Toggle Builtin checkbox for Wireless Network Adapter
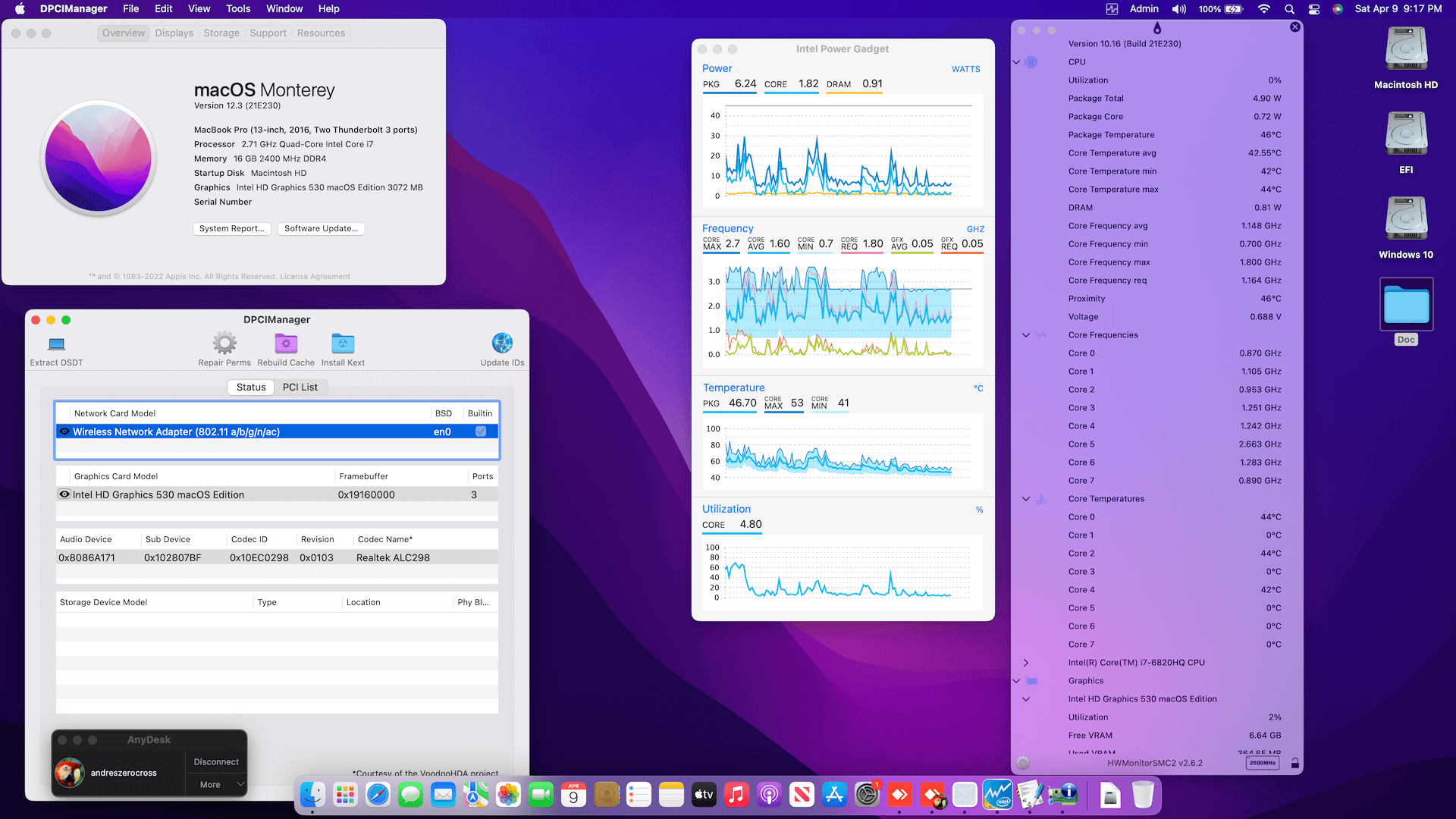 (x=481, y=431)
